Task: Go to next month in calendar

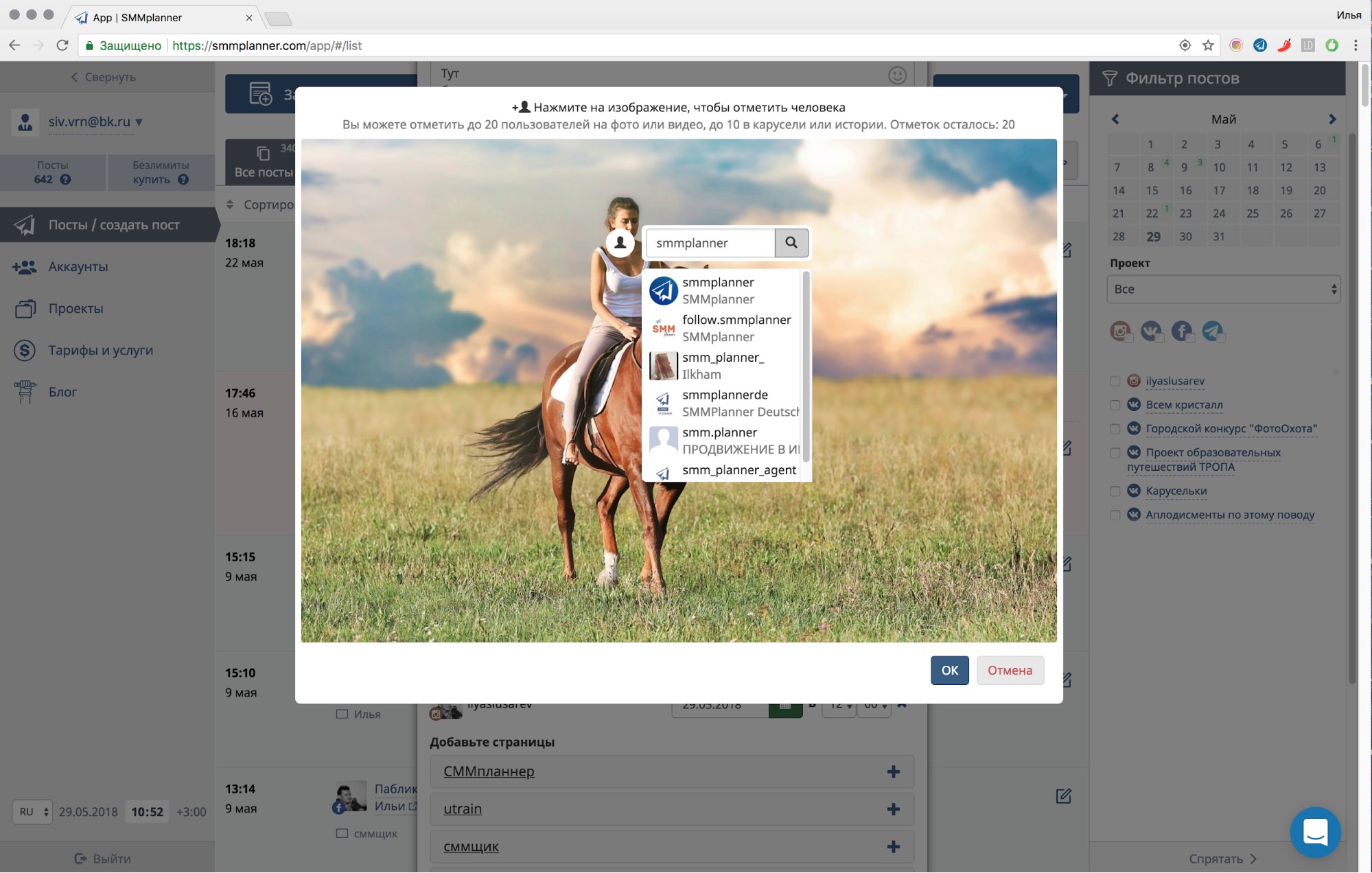Action: coord(1332,119)
